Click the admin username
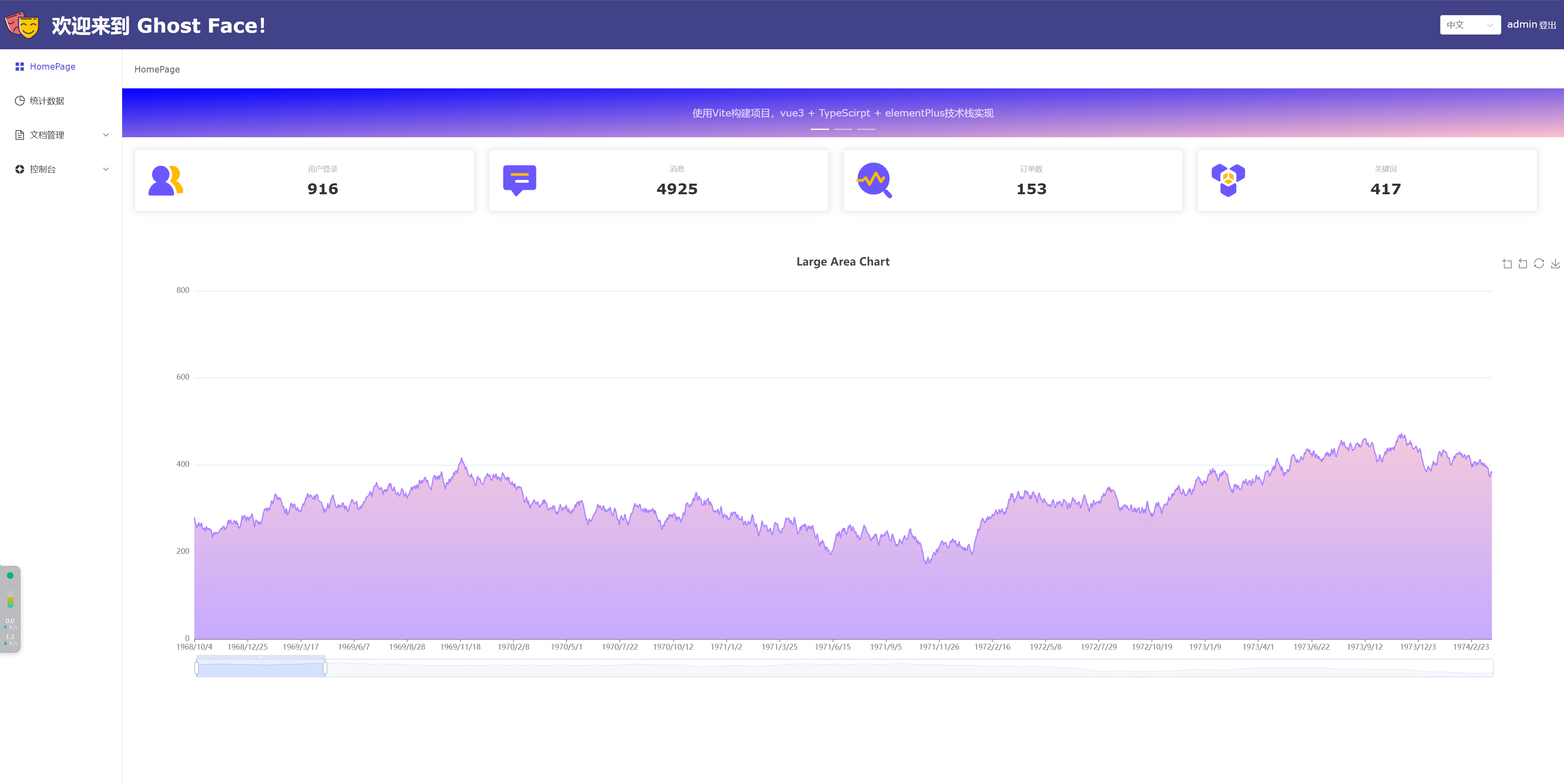1564x784 pixels. (x=1522, y=24)
